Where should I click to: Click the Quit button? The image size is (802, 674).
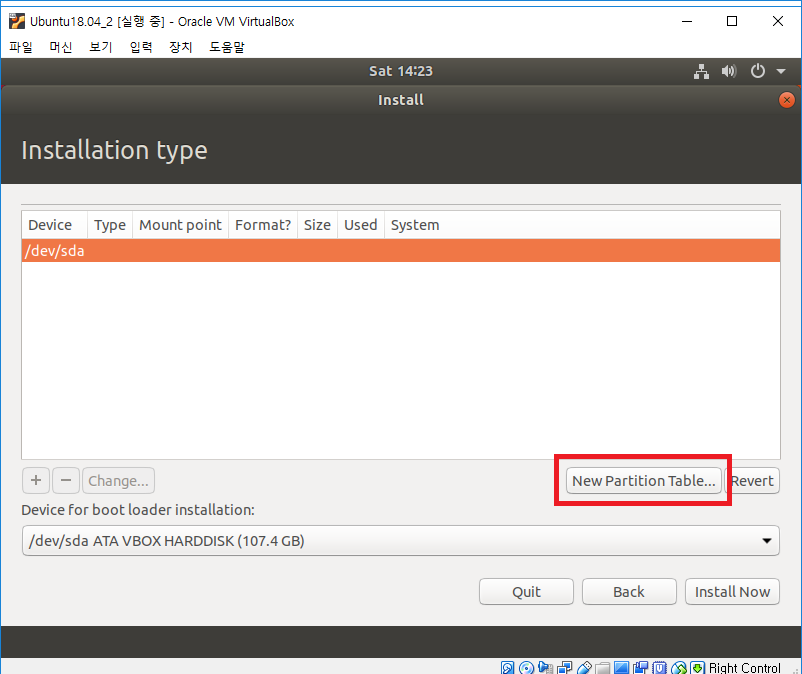(526, 592)
